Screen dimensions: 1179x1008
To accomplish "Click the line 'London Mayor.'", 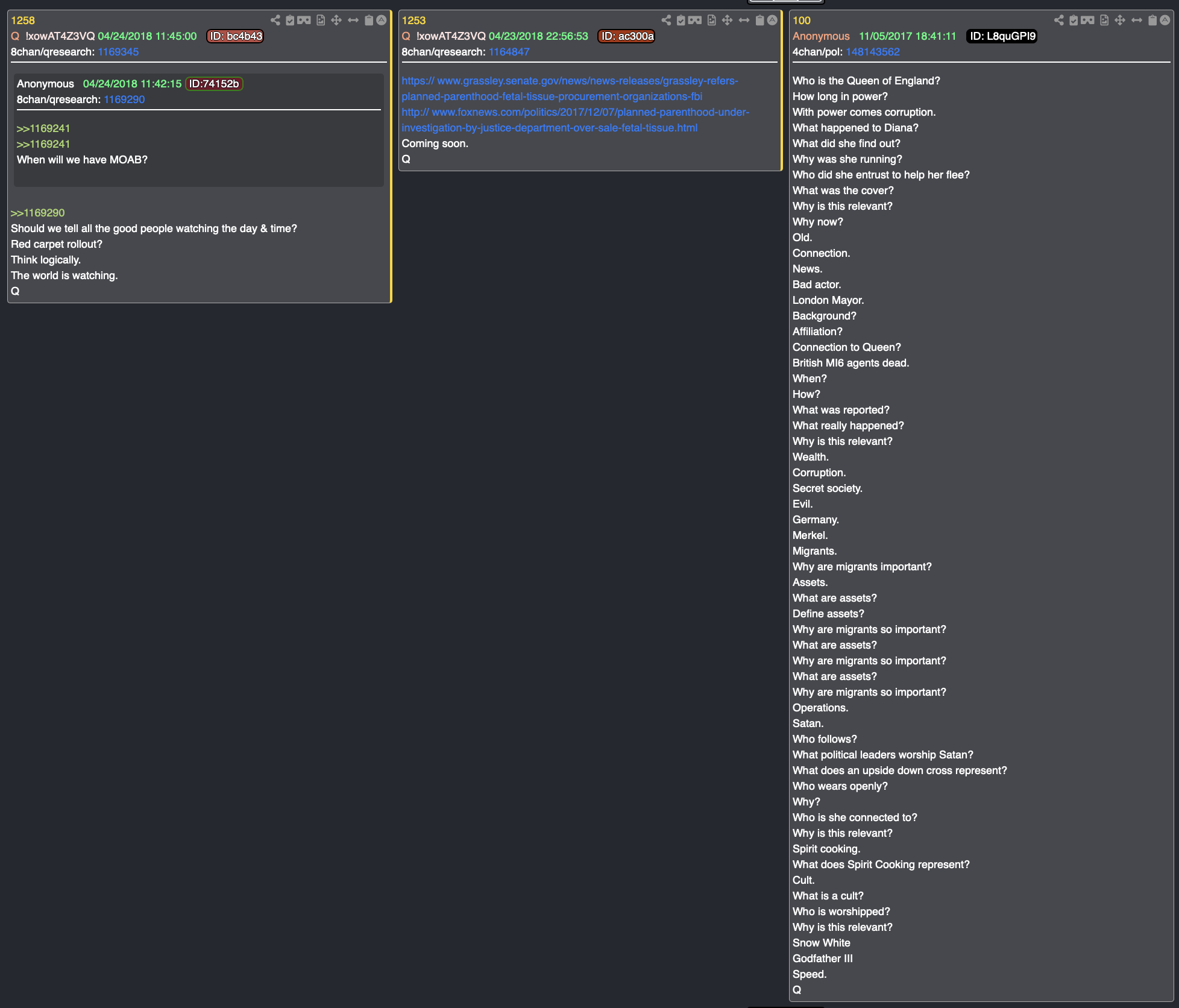I will pos(828,300).
